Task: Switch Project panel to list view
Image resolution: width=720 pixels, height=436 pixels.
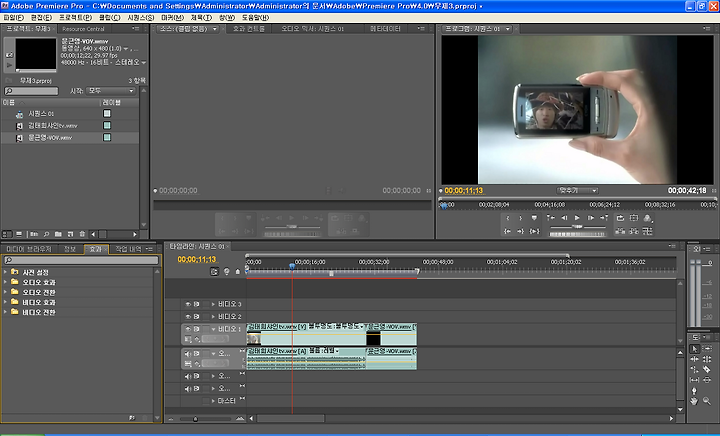Action: [7, 234]
